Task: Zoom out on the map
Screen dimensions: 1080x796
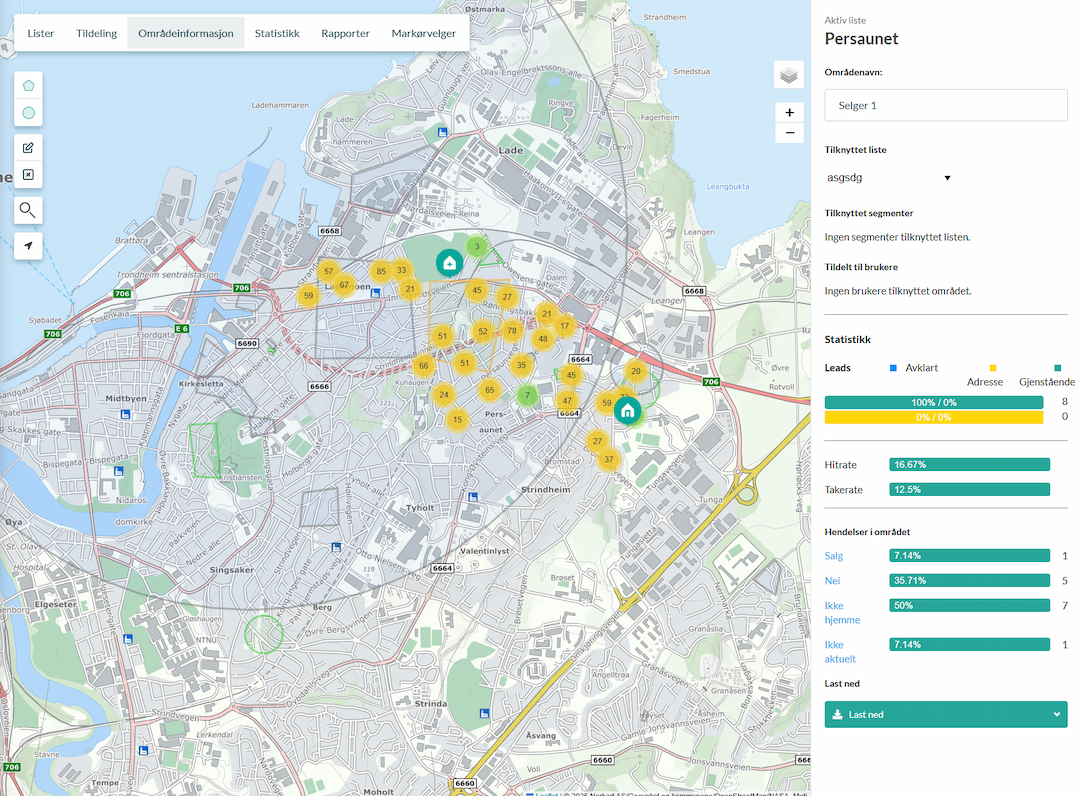Action: [x=789, y=133]
